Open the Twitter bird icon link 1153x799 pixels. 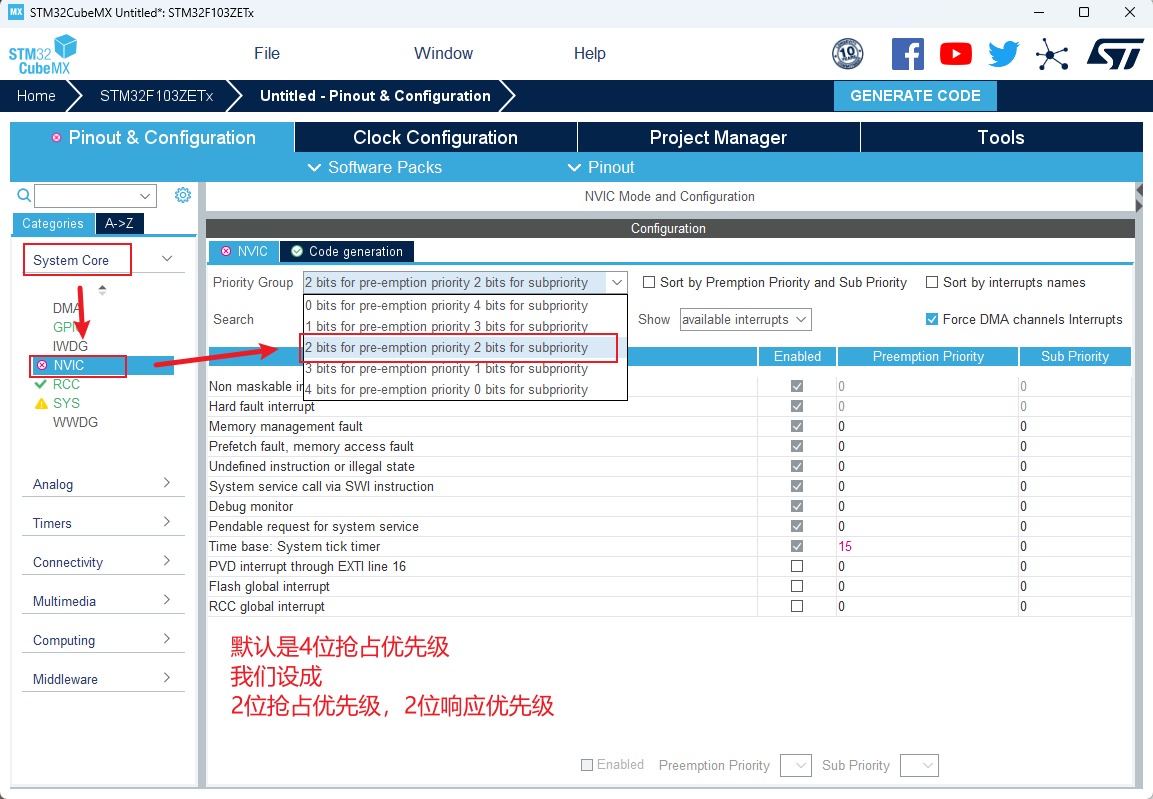pyautogui.click(x=1004, y=54)
